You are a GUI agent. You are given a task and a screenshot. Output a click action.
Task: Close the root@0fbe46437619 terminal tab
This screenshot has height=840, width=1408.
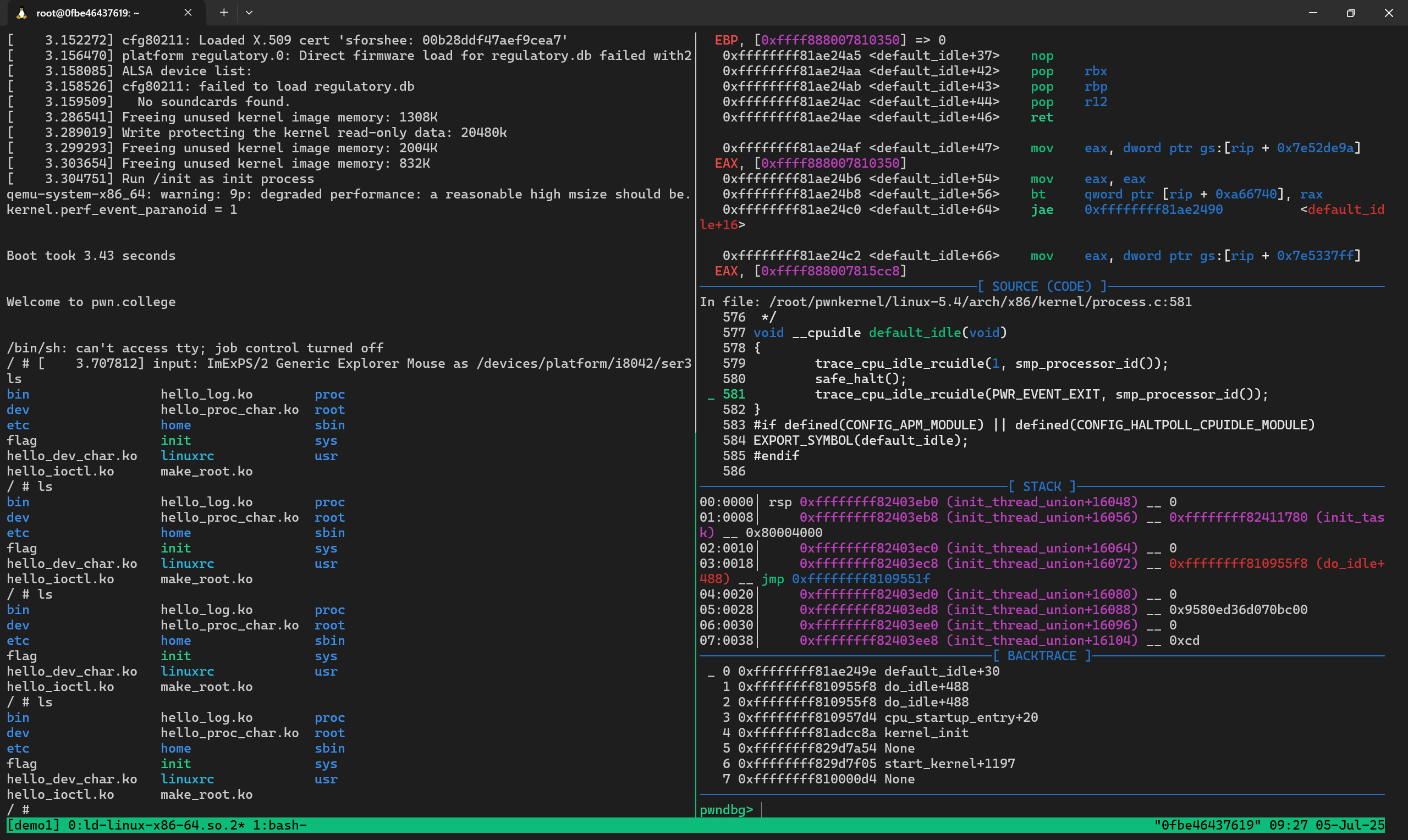188,13
